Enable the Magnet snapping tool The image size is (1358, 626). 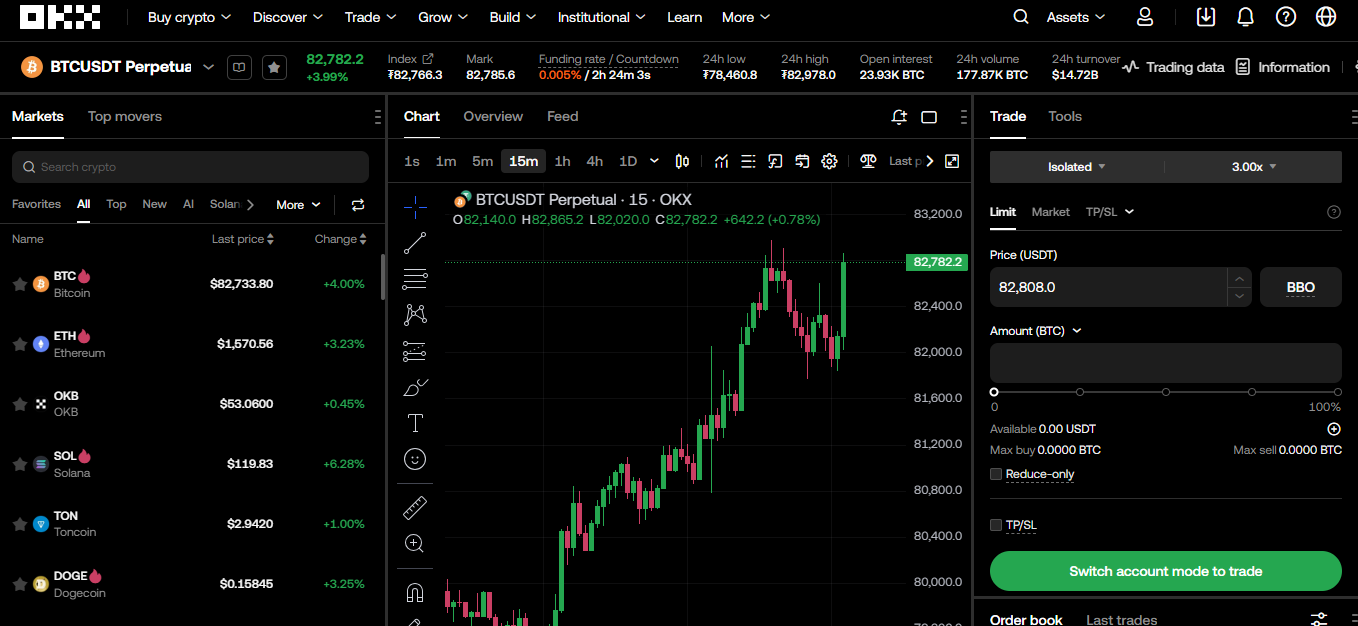[x=415, y=591]
